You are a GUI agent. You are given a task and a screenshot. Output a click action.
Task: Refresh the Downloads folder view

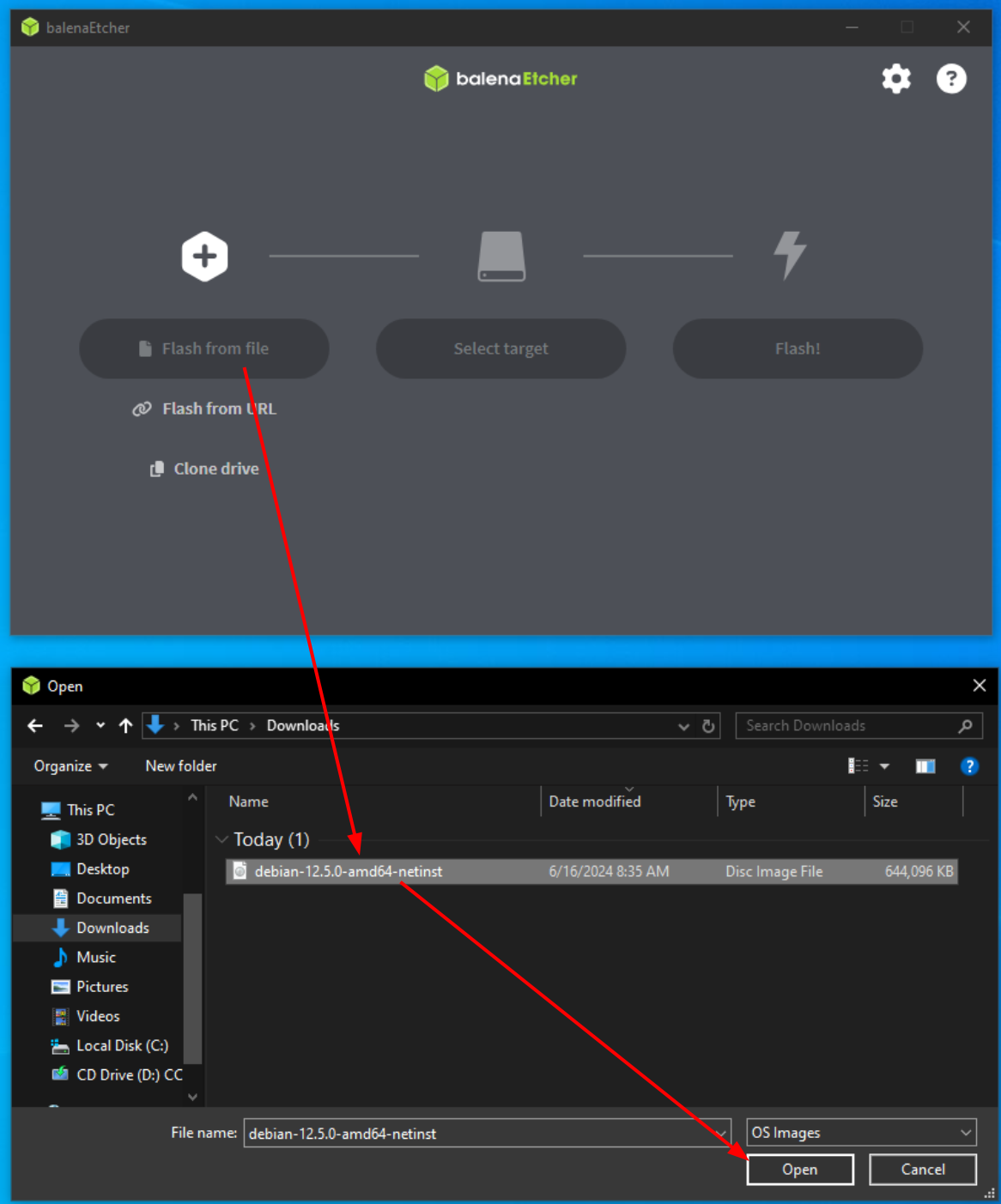708,726
